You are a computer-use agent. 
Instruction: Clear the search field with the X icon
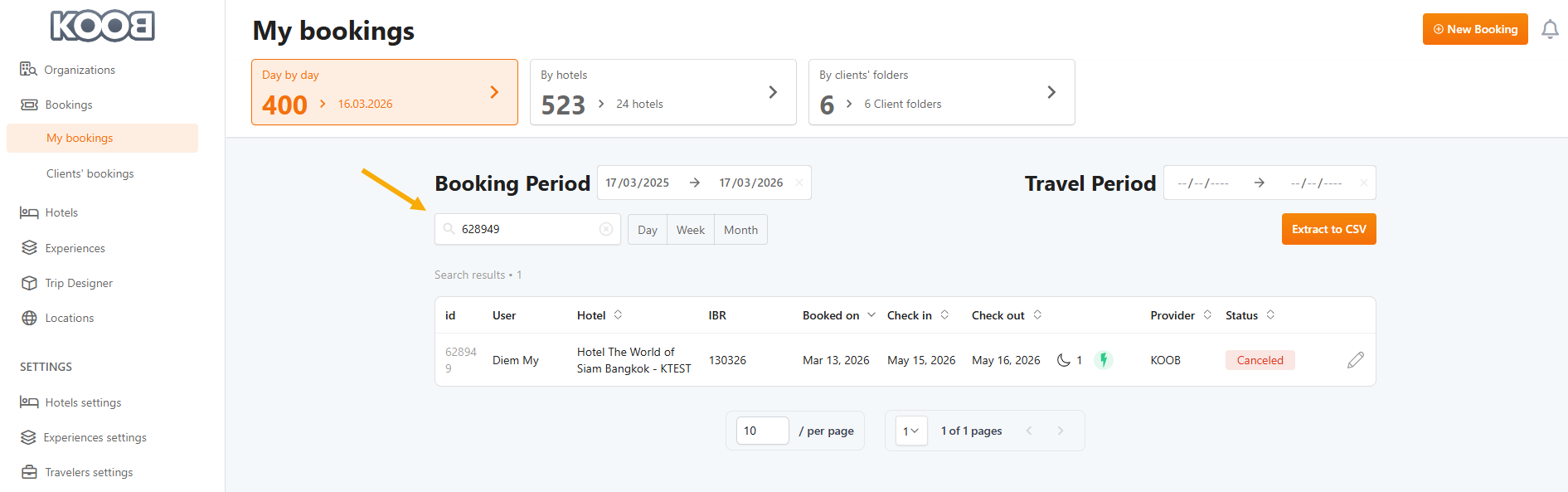click(606, 229)
